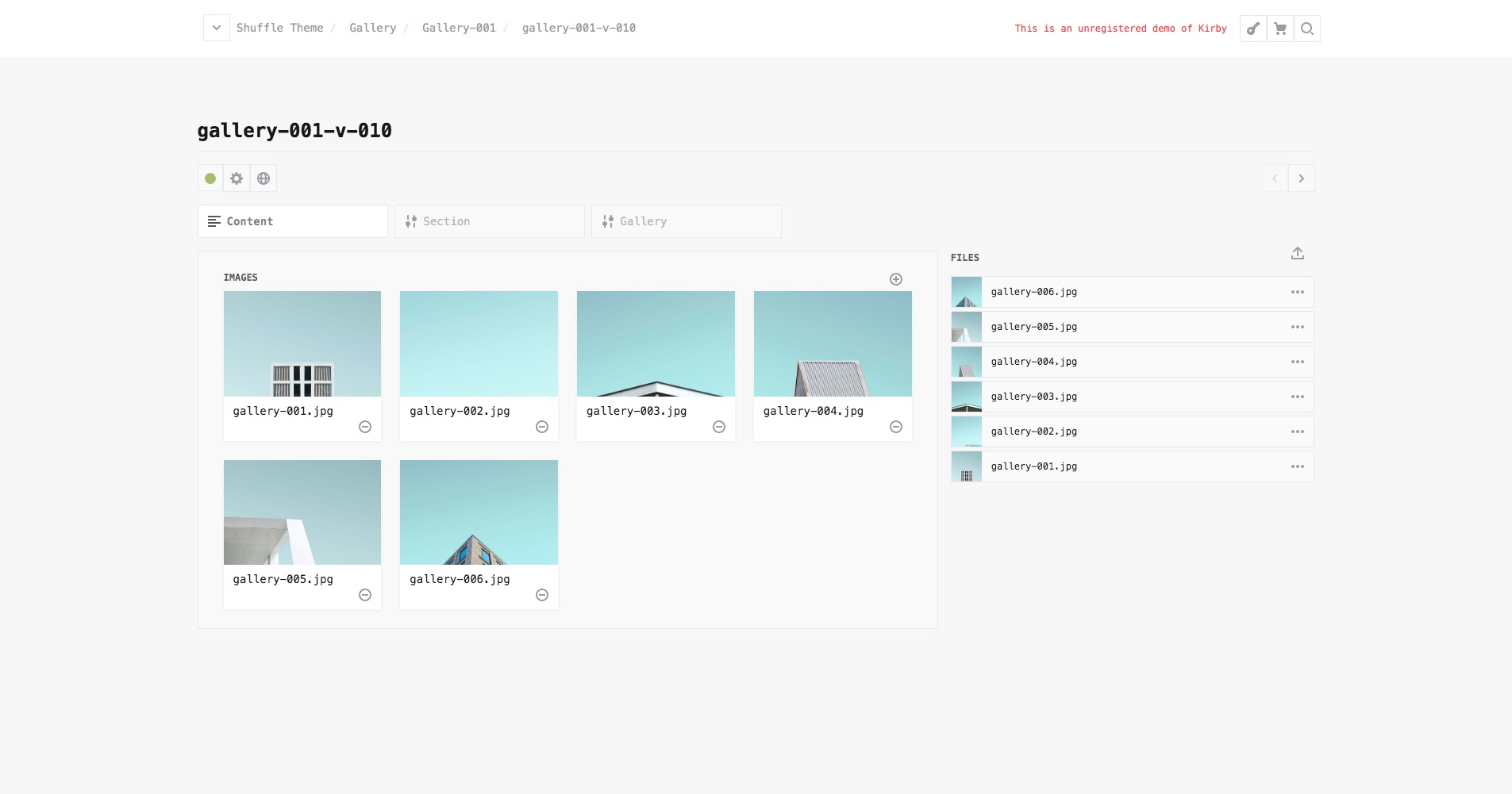Open options menu for gallery-003.jpg file
Viewport: 1512px width, 794px height.
(1297, 397)
